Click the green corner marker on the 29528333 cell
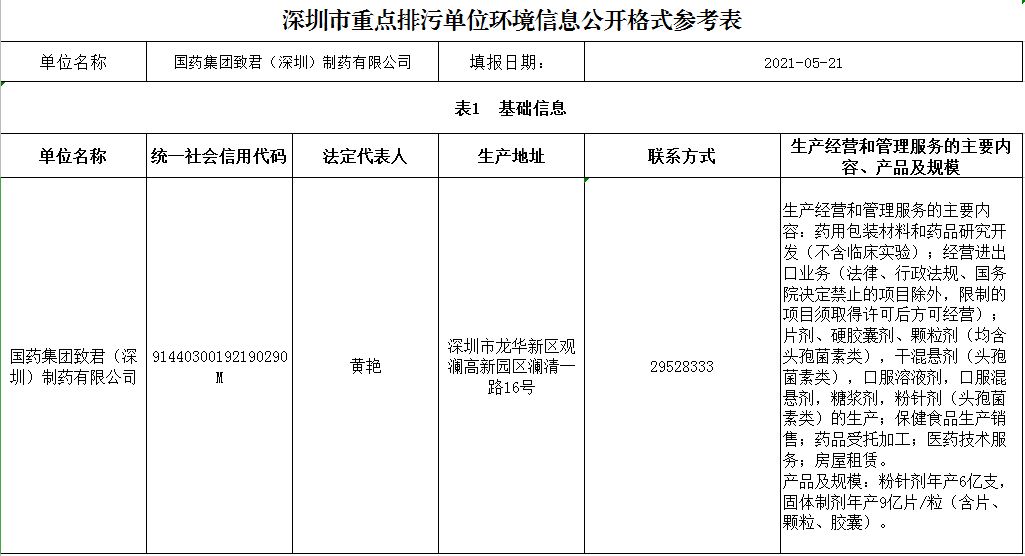 click(x=587, y=181)
